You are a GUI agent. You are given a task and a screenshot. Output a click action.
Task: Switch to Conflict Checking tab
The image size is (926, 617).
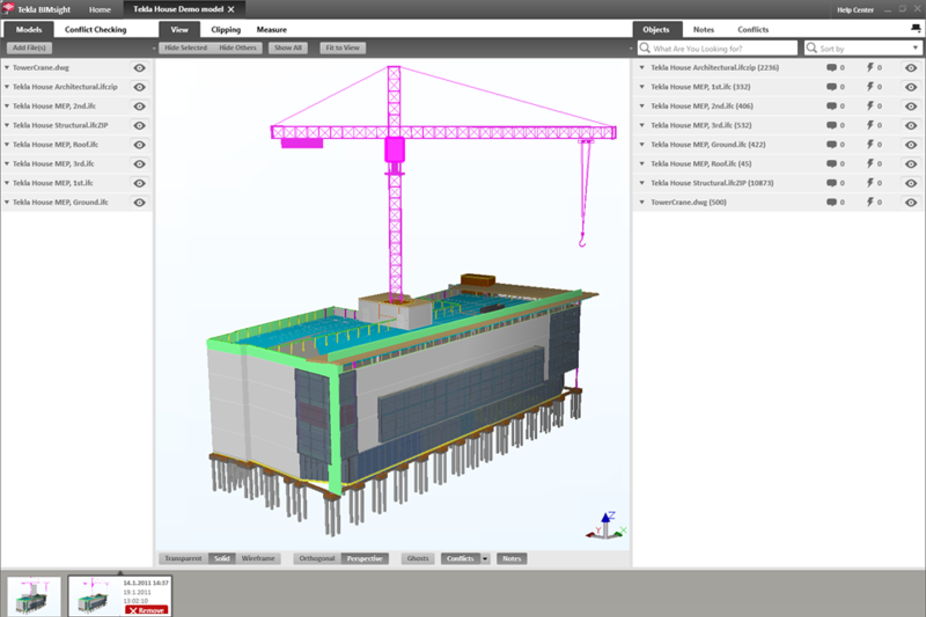coord(96,30)
